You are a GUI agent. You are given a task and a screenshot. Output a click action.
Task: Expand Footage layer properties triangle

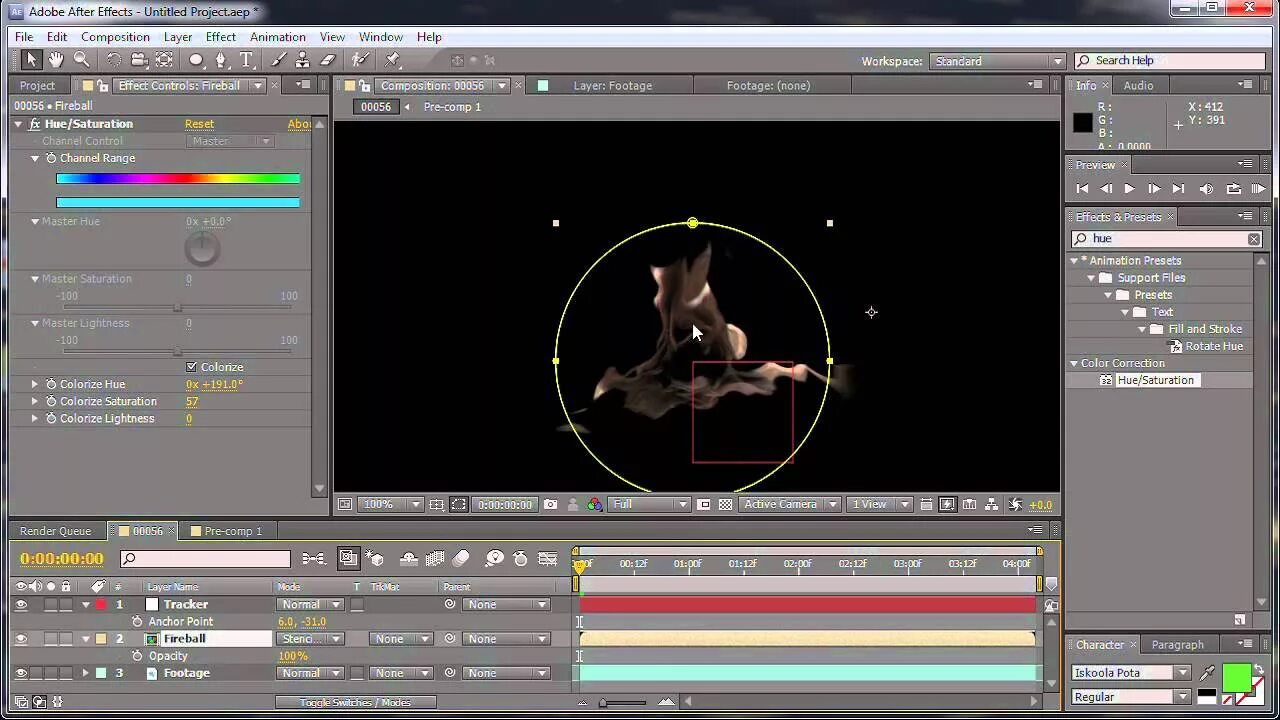(x=85, y=673)
